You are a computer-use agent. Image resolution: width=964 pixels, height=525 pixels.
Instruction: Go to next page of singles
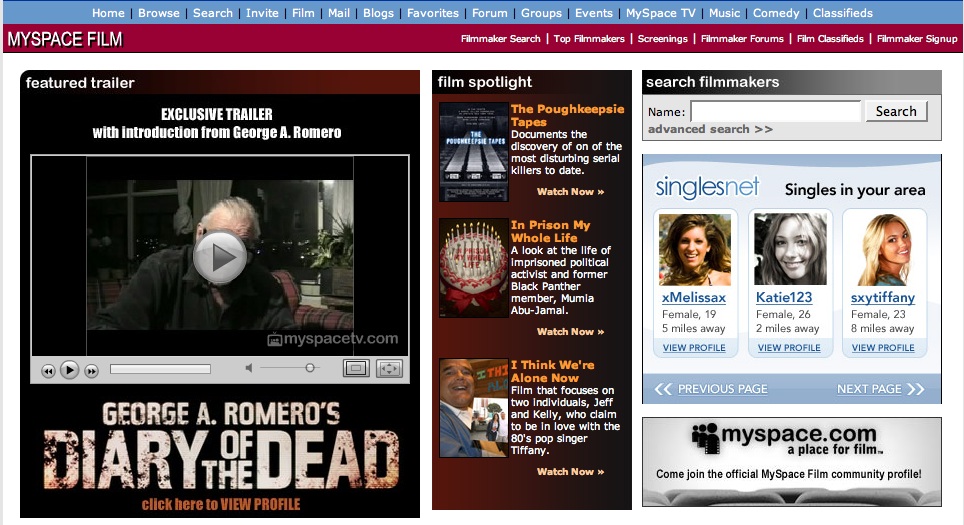(x=880, y=389)
